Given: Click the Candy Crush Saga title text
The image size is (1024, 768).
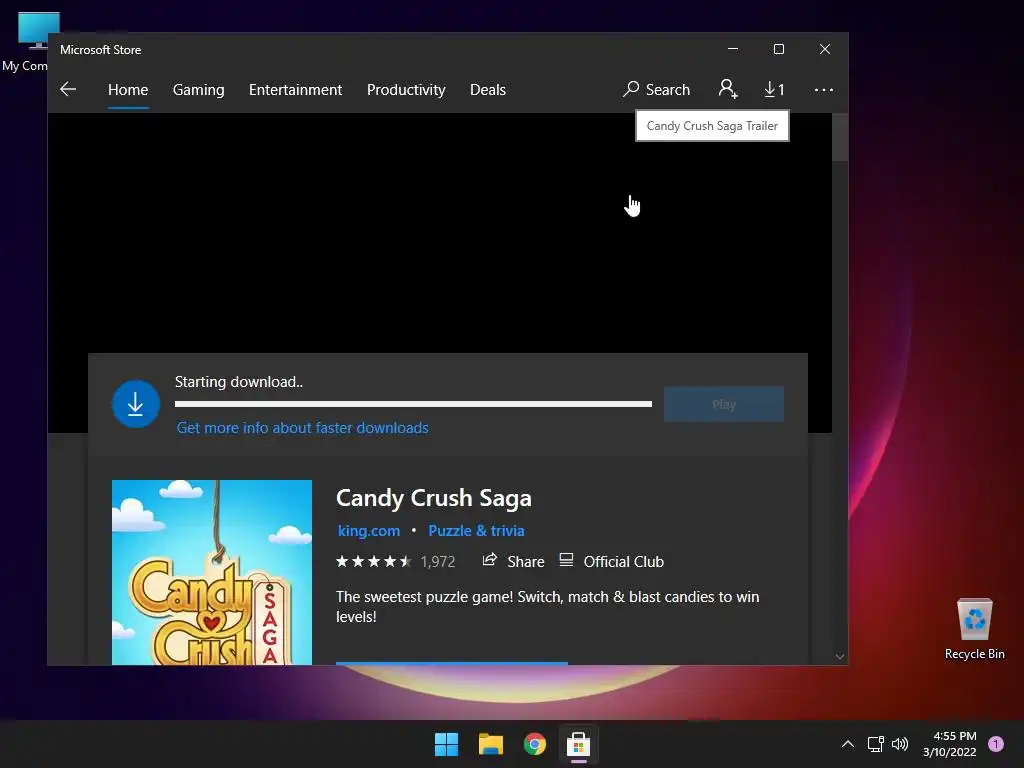Looking at the screenshot, I should [434, 498].
